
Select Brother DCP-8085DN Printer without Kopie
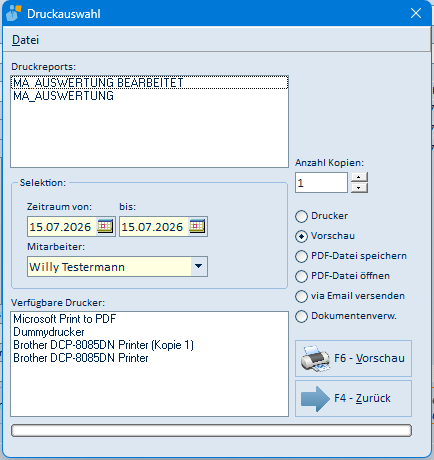[149, 358]
